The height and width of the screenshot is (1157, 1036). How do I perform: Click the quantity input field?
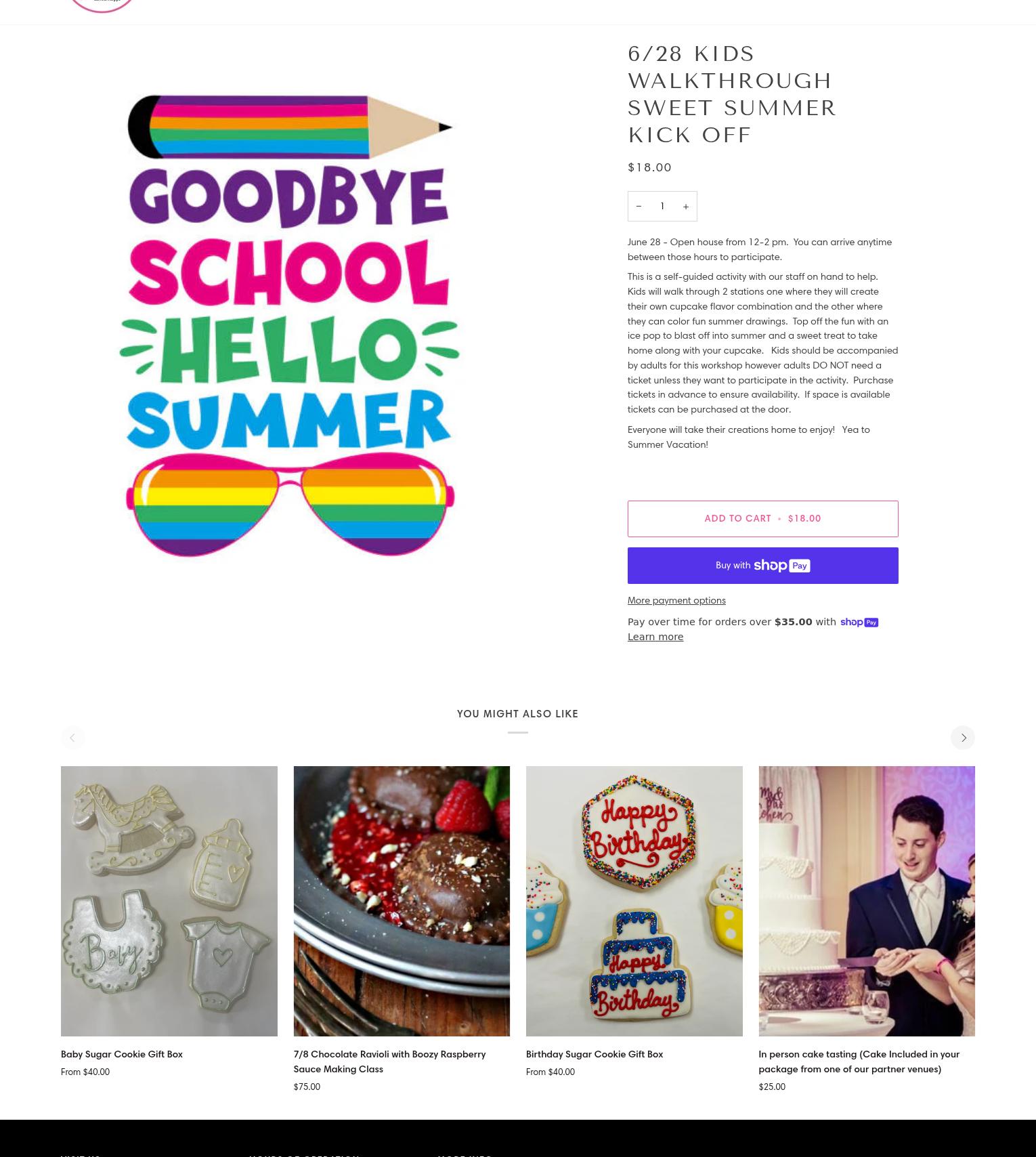[662, 206]
